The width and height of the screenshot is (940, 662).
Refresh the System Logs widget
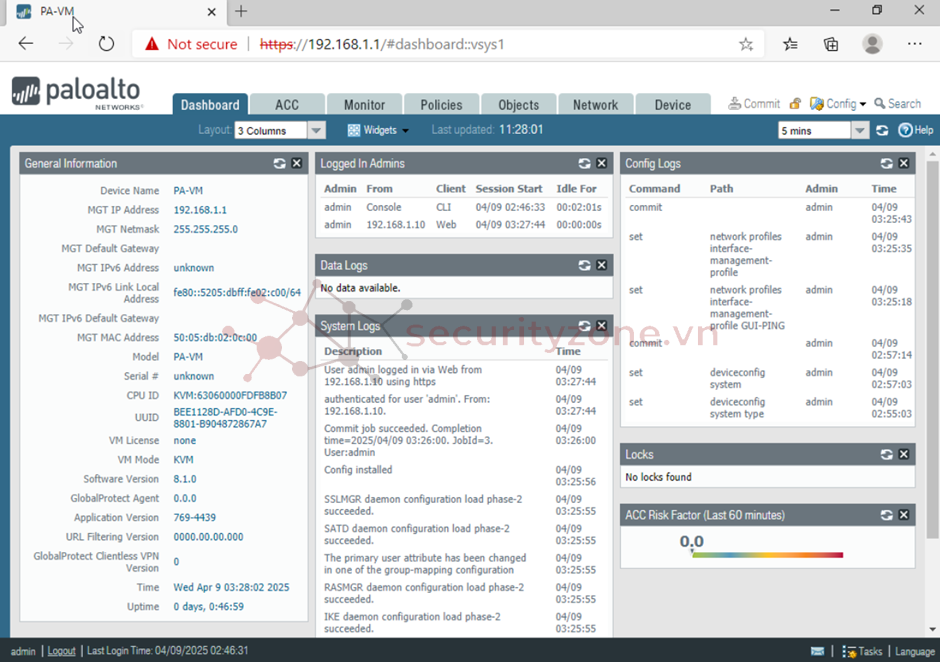[x=585, y=326]
